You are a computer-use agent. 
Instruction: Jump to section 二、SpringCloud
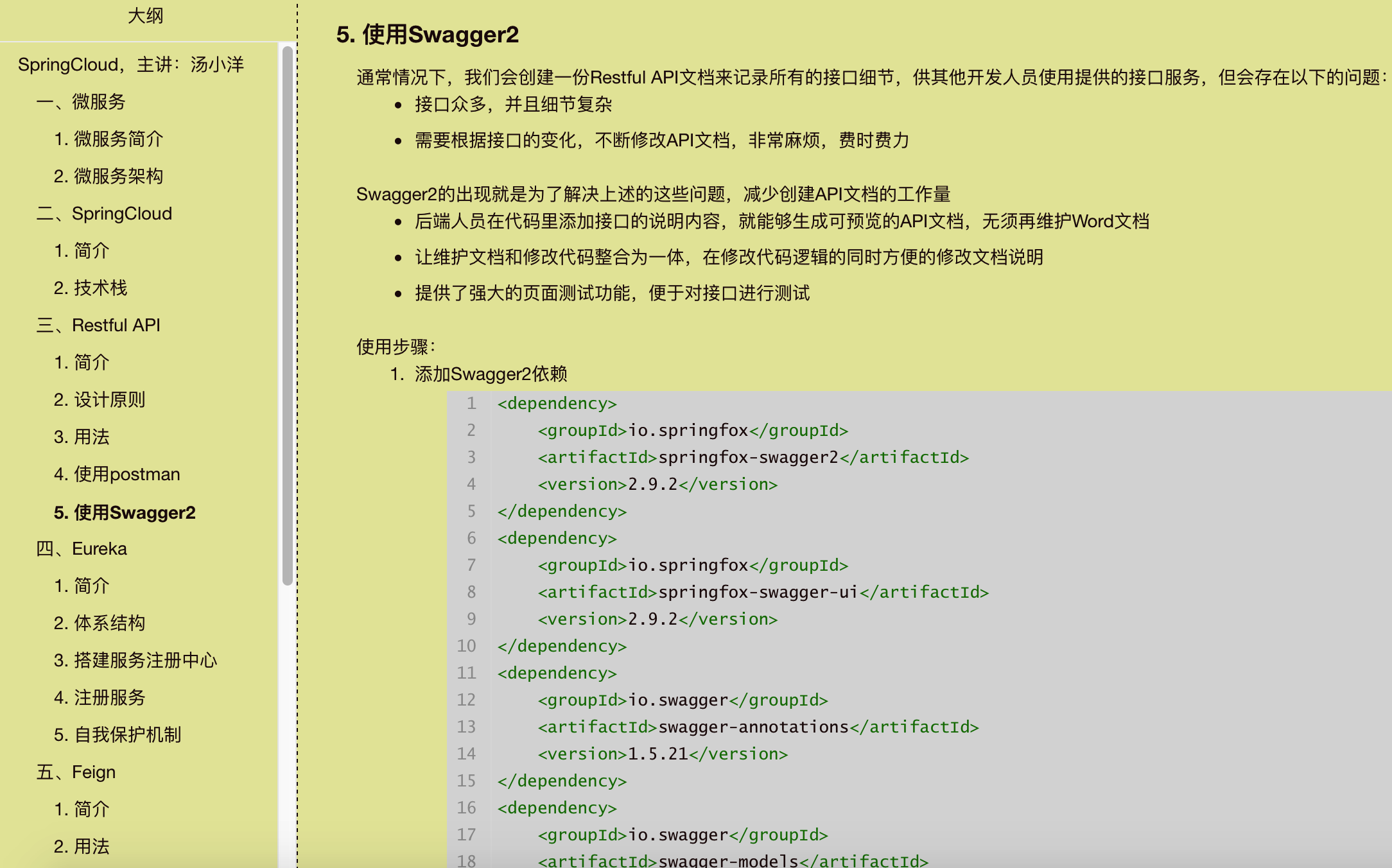[x=104, y=214]
